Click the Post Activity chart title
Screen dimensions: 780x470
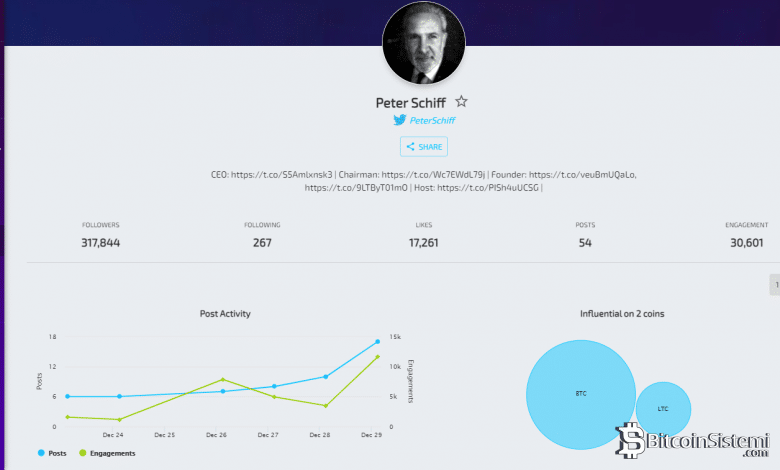click(x=225, y=314)
